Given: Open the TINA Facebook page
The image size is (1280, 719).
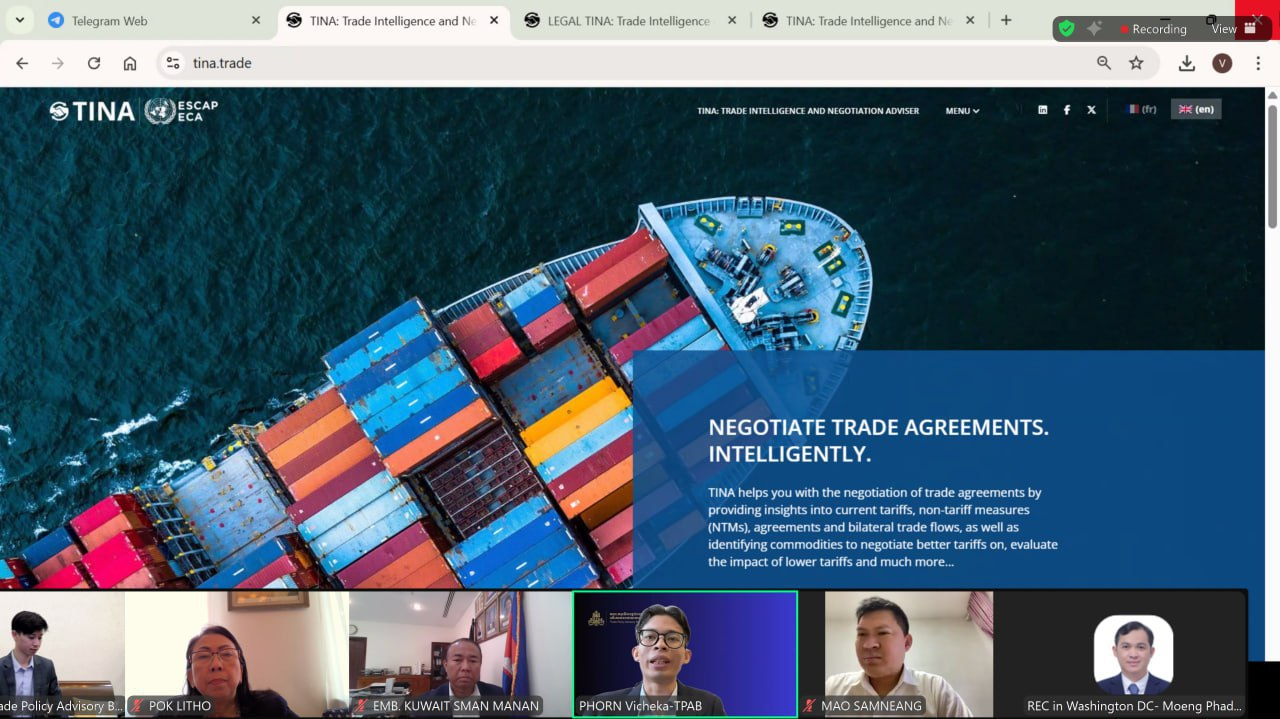Looking at the screenshot, I should [x=1067, y=110].
